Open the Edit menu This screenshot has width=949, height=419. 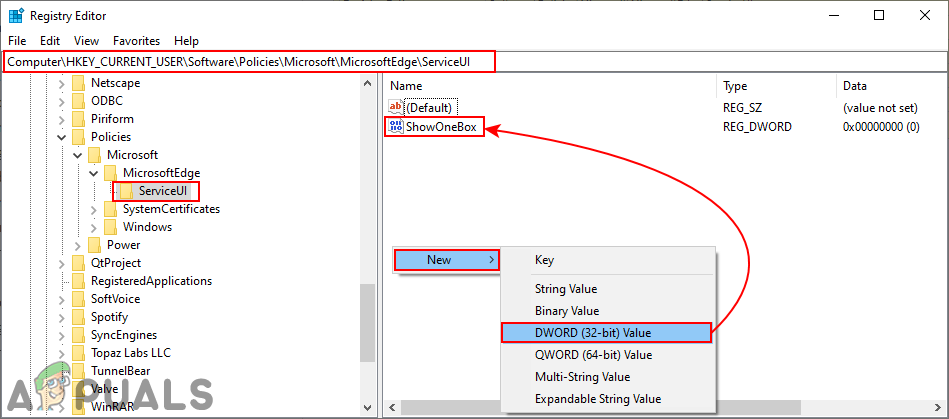pyautogui.click(x=50, y=41)
